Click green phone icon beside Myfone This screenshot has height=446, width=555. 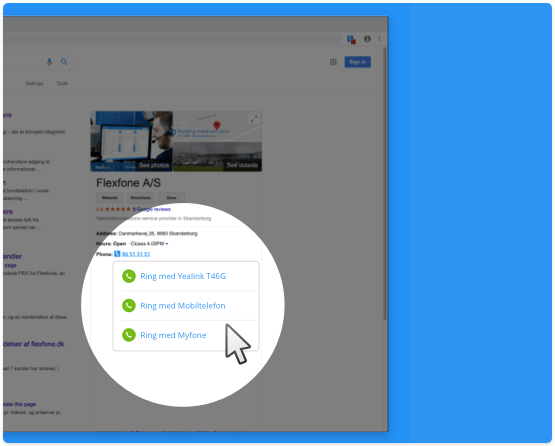pos(129,335)
